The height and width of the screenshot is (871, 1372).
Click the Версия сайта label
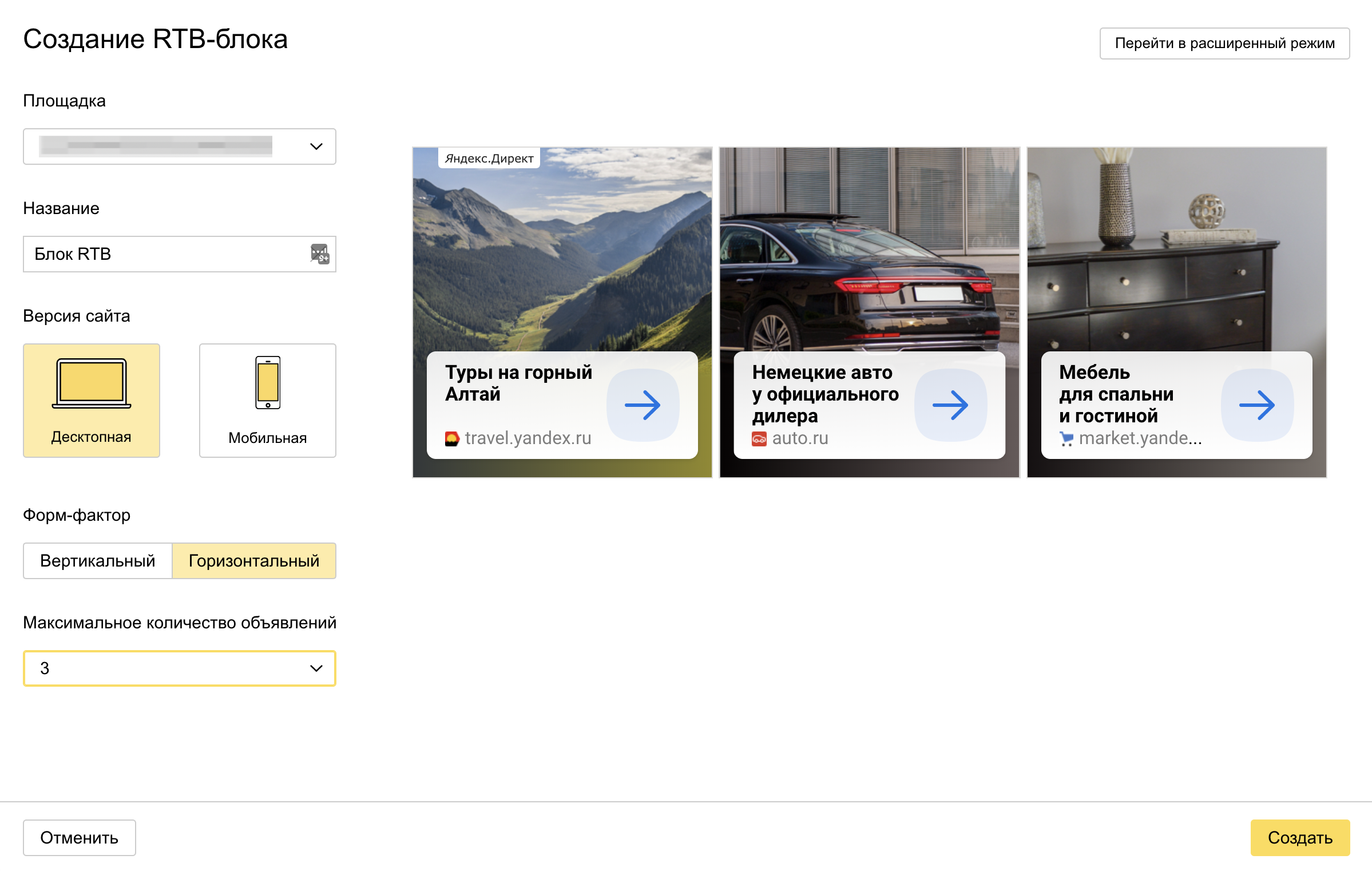pyautogui.click(x=77, y=316)
